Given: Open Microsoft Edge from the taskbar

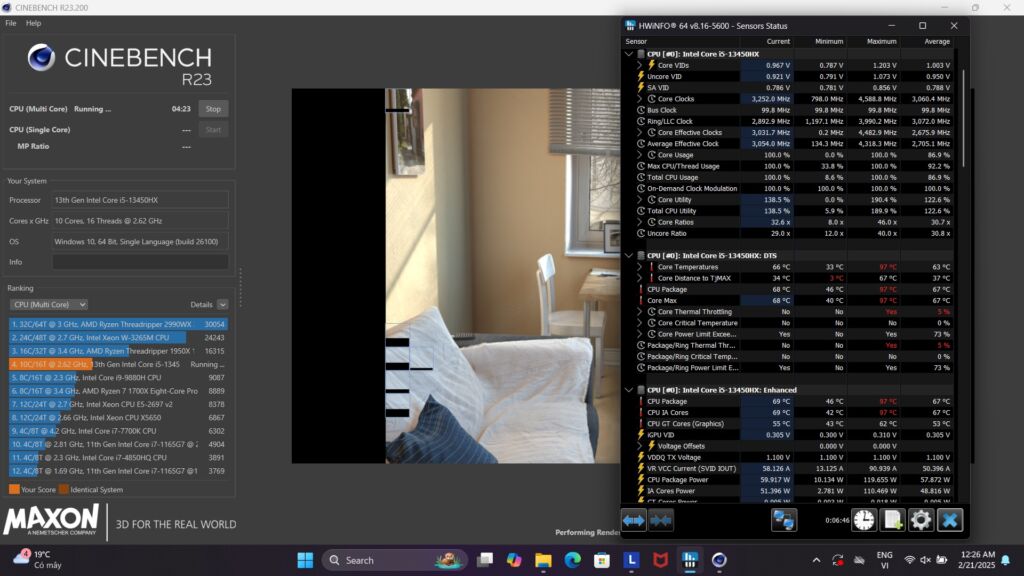Looking at the screenshot, I should tap(573, 560).
